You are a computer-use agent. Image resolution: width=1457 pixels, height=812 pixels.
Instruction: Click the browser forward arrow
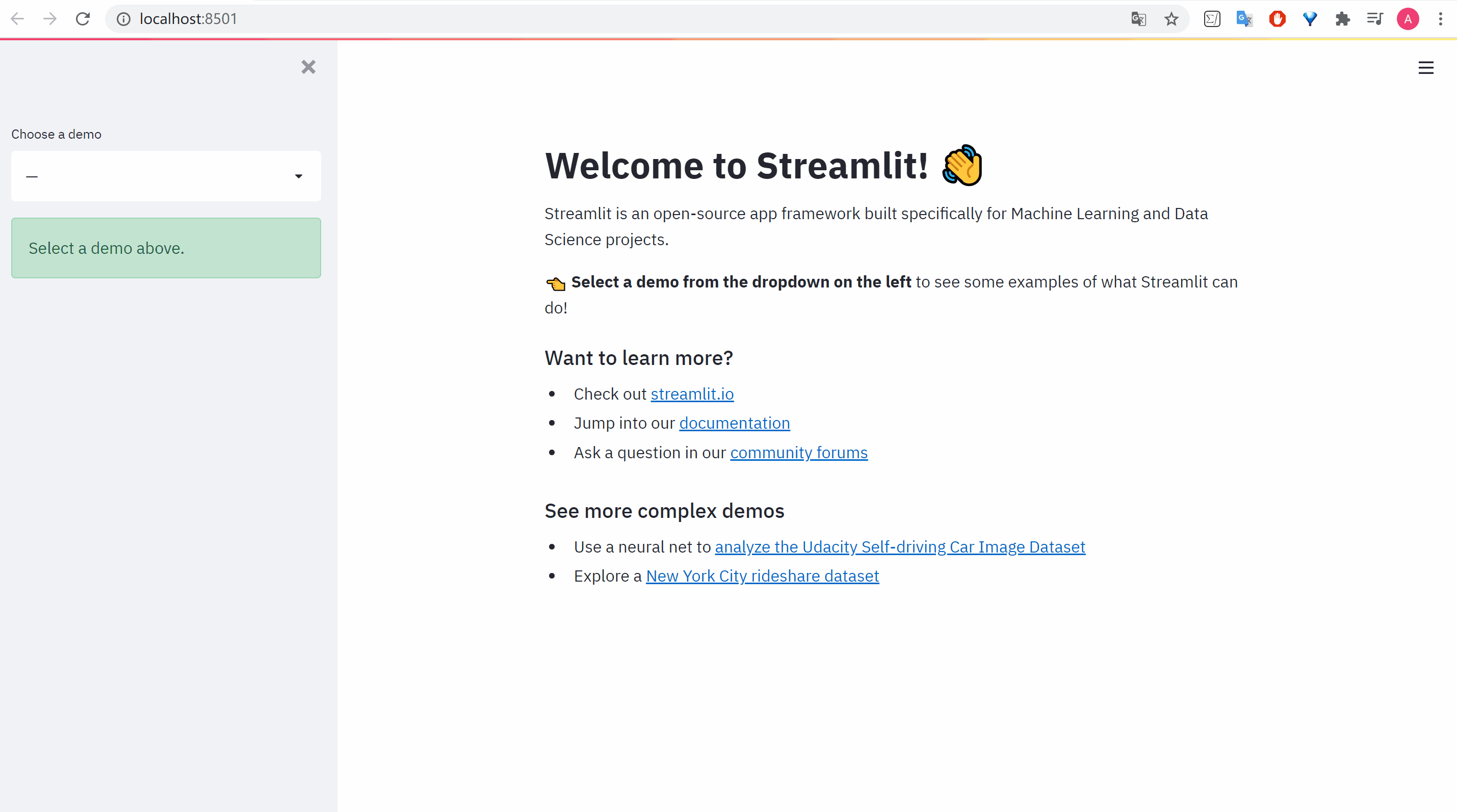(x=50, y=19)
